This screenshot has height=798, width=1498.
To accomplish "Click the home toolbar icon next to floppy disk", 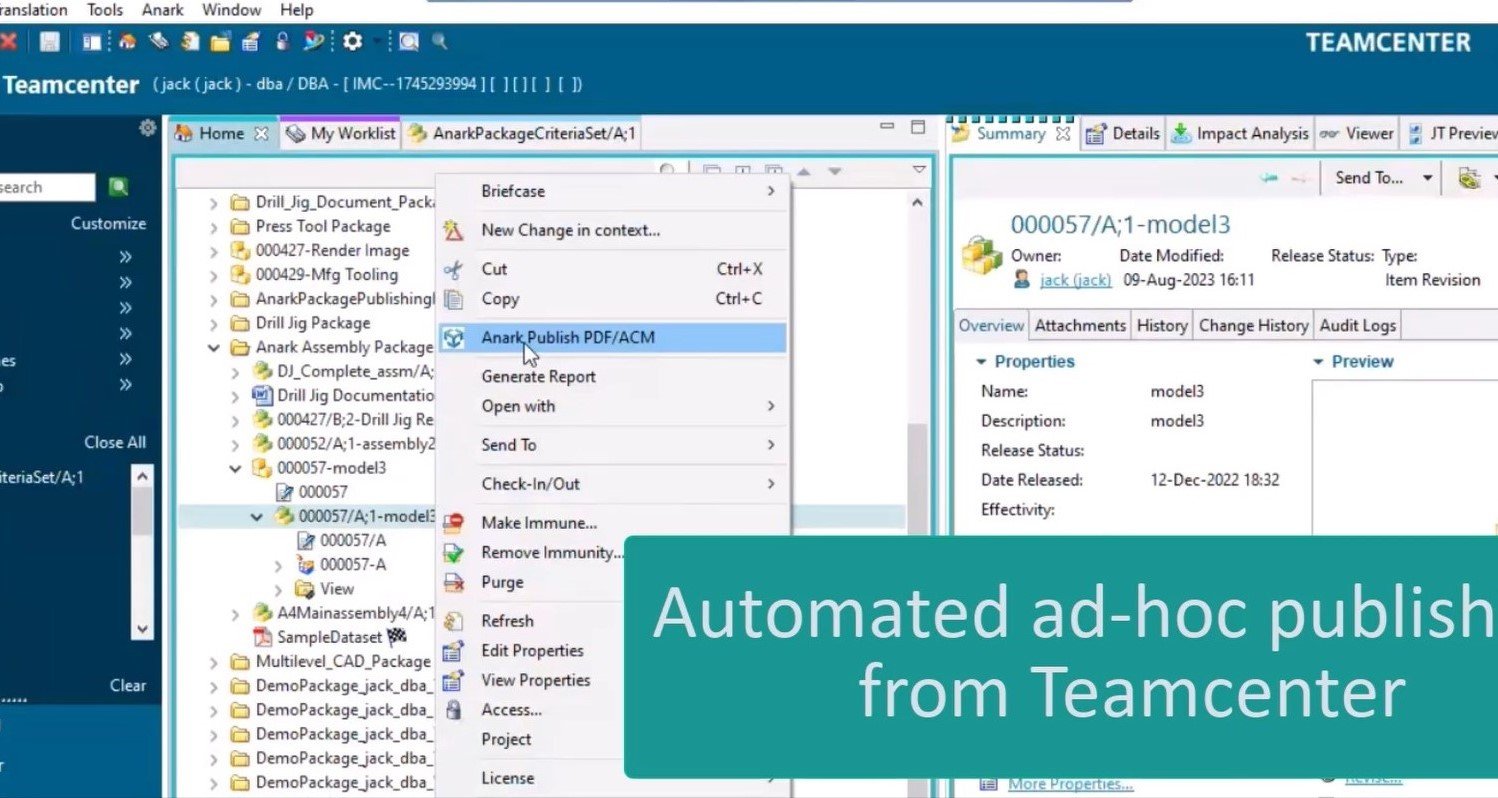I will 127,42.
